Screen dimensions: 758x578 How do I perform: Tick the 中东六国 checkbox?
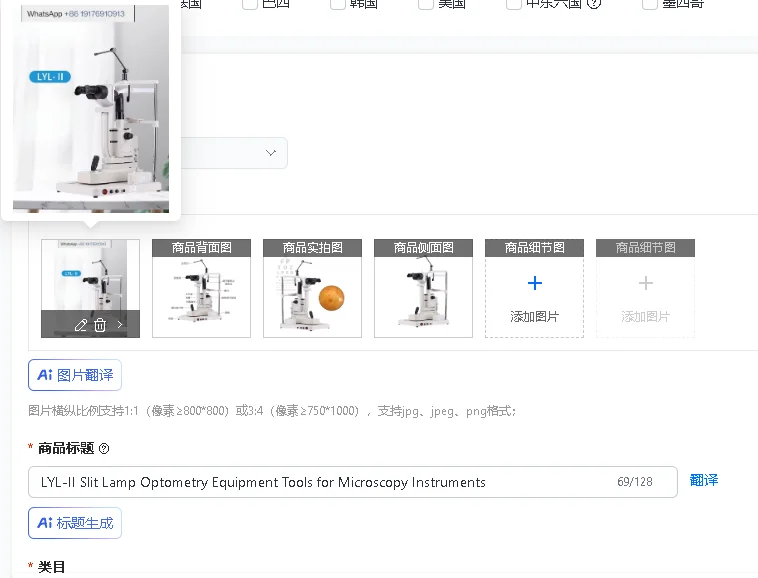513,3
